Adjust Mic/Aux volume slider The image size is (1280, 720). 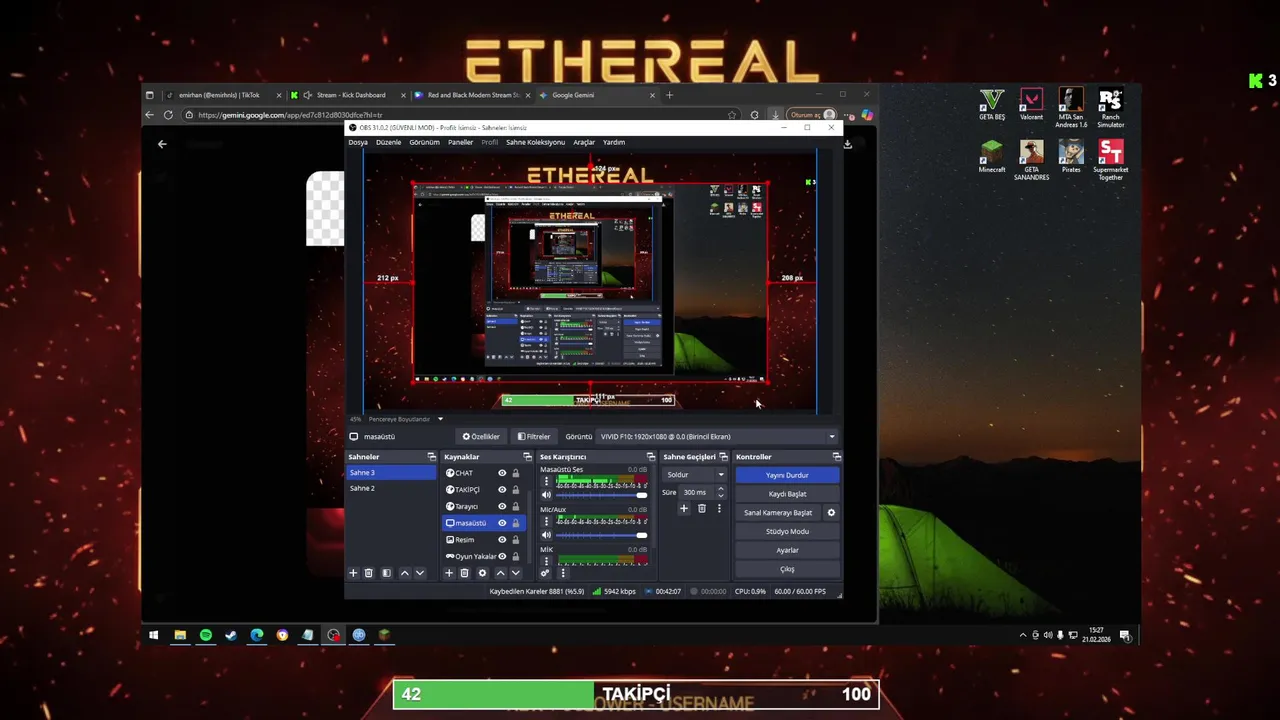click(x=601, y=535)
